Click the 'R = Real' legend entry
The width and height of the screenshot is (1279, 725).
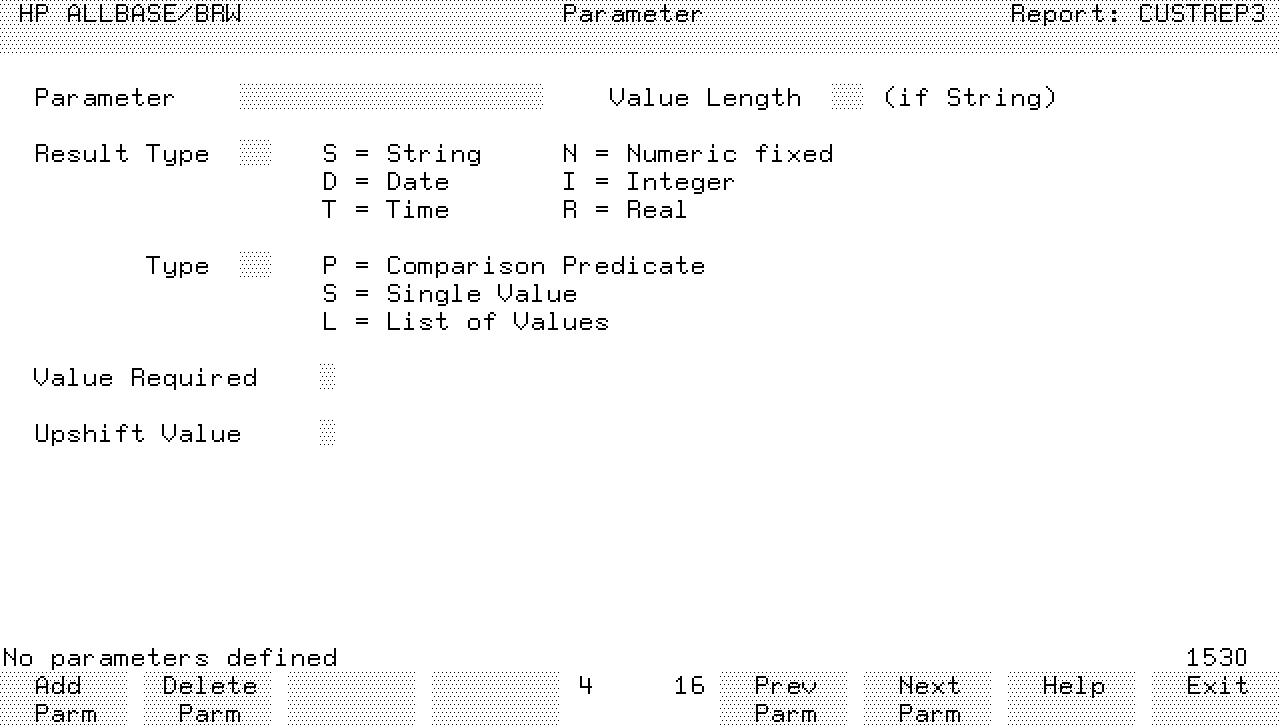click(625, 210)
